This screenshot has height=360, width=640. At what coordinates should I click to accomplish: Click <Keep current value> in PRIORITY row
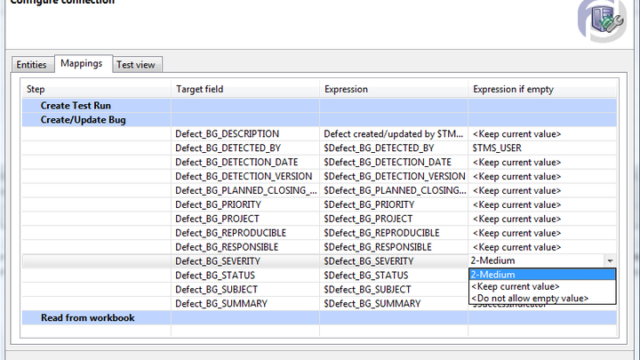click(517, 204)
